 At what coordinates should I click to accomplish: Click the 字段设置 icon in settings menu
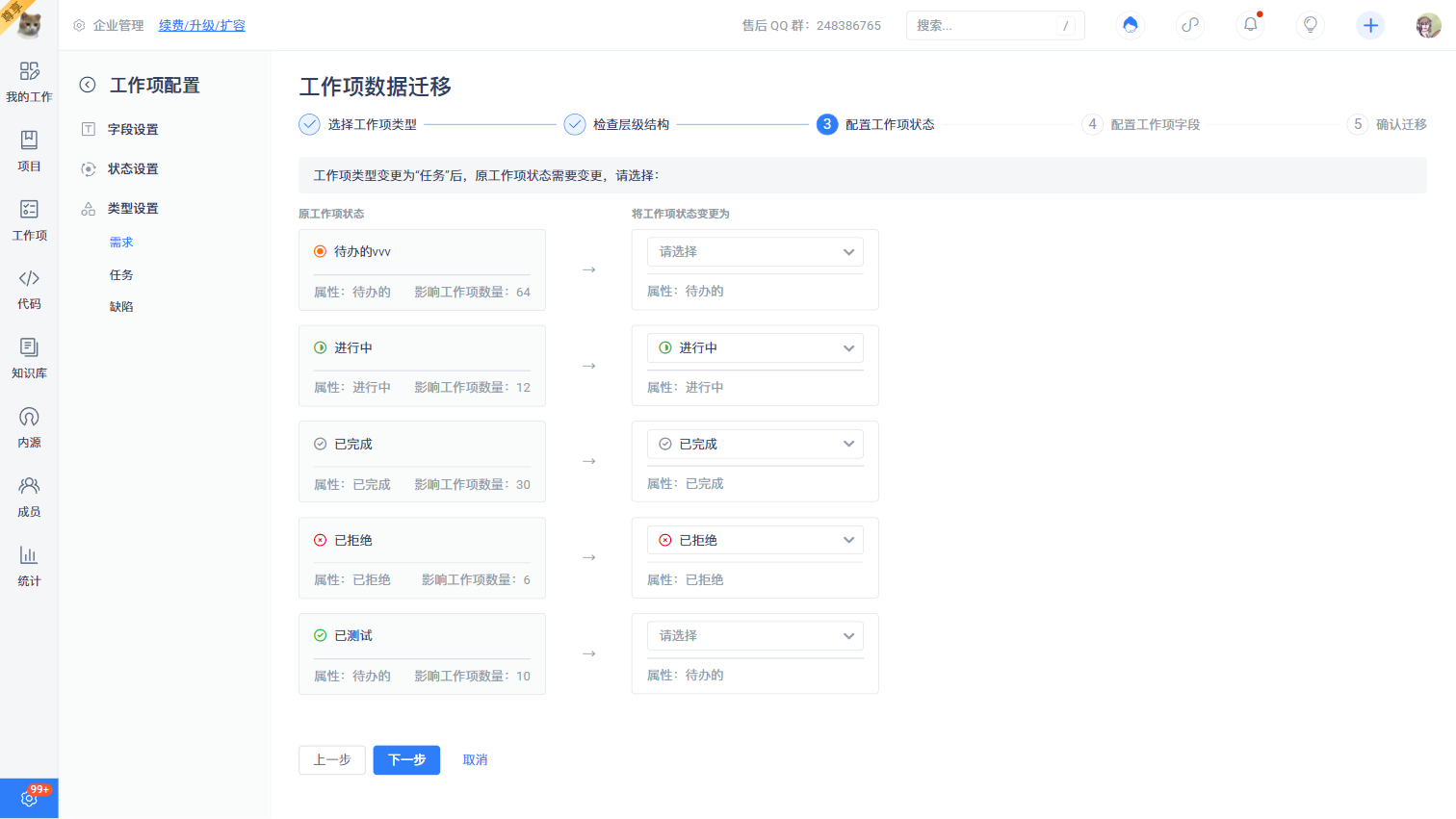[89, 129]
